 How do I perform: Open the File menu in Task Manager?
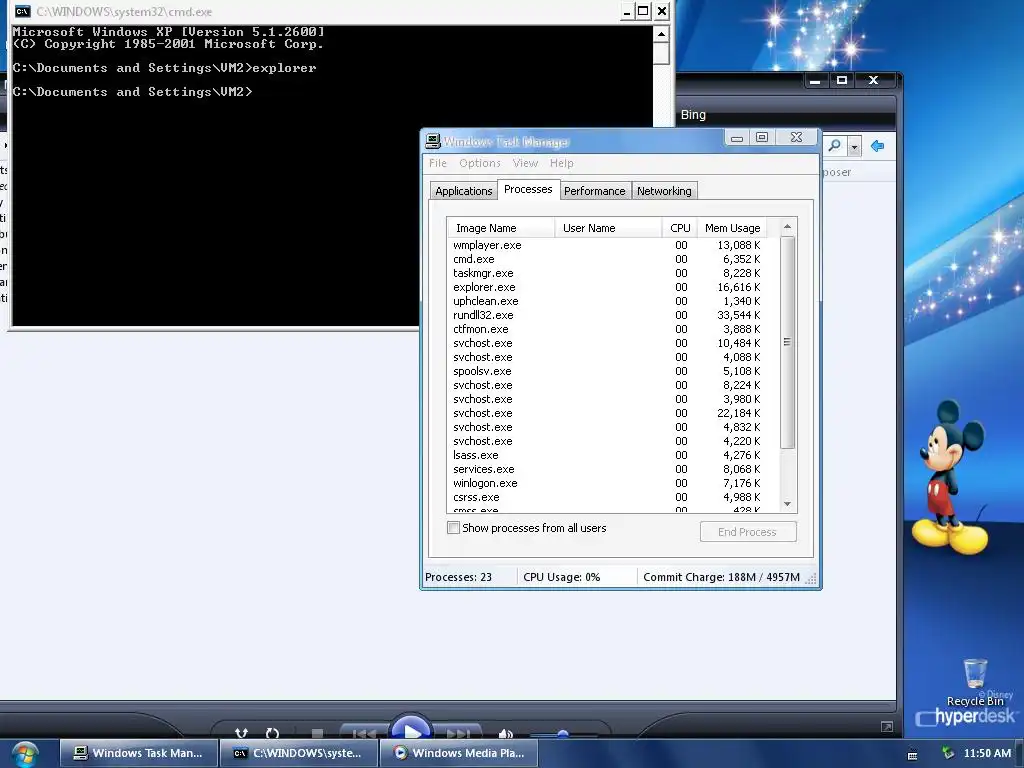(x=438, y=163)
